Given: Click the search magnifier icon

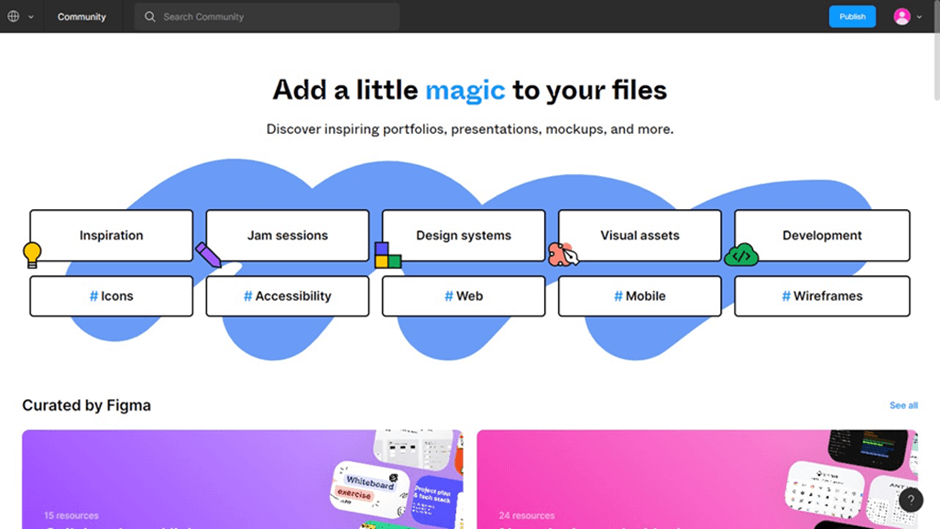Looking at the screenshot, I should 150,17.
